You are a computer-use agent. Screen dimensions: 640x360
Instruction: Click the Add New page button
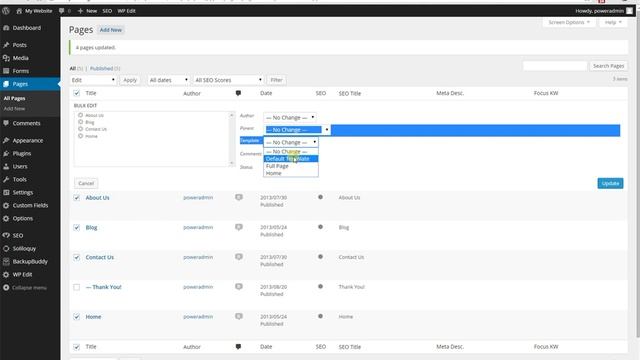[111, 30]
